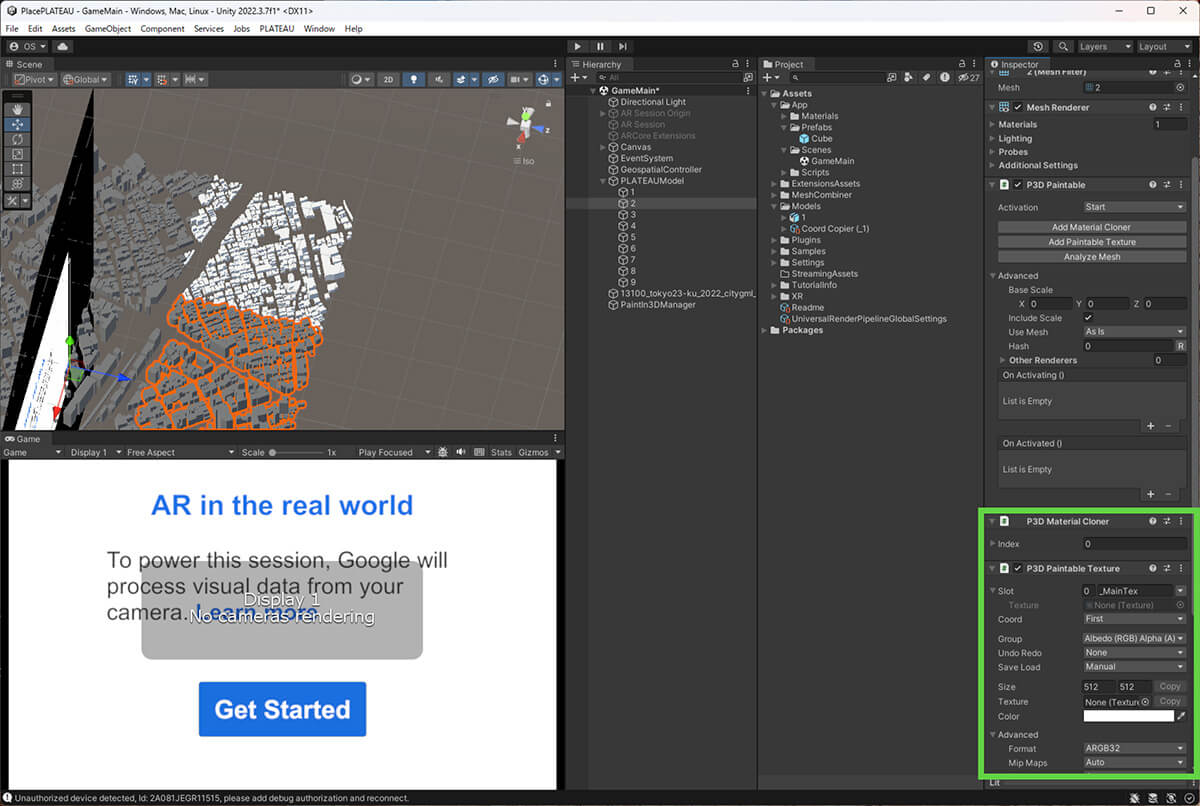Click the Hash R reset button
Viewport: 1200px width, 806px height.
click(x=1181, y=346)
